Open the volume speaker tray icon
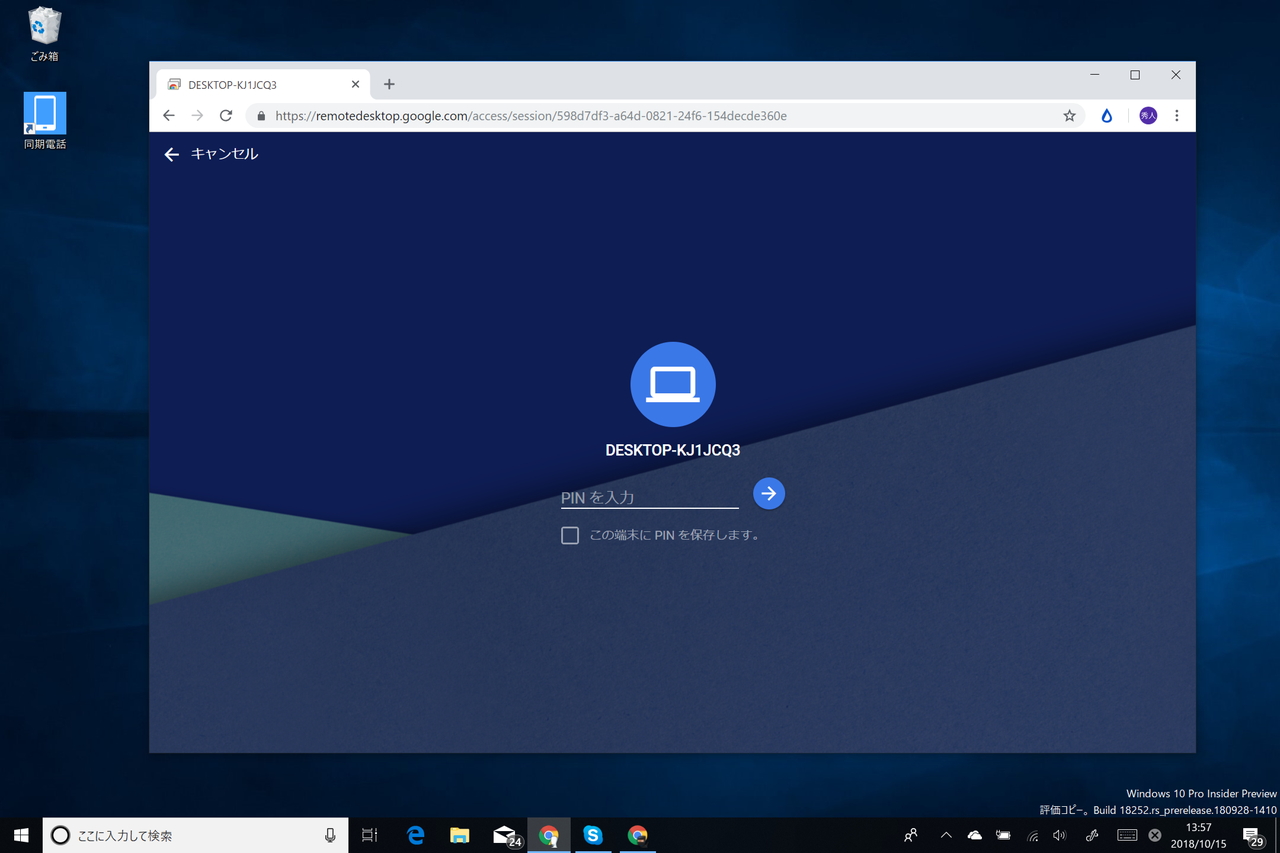This screenshot has width=1280, height=853. point(1060,835)
